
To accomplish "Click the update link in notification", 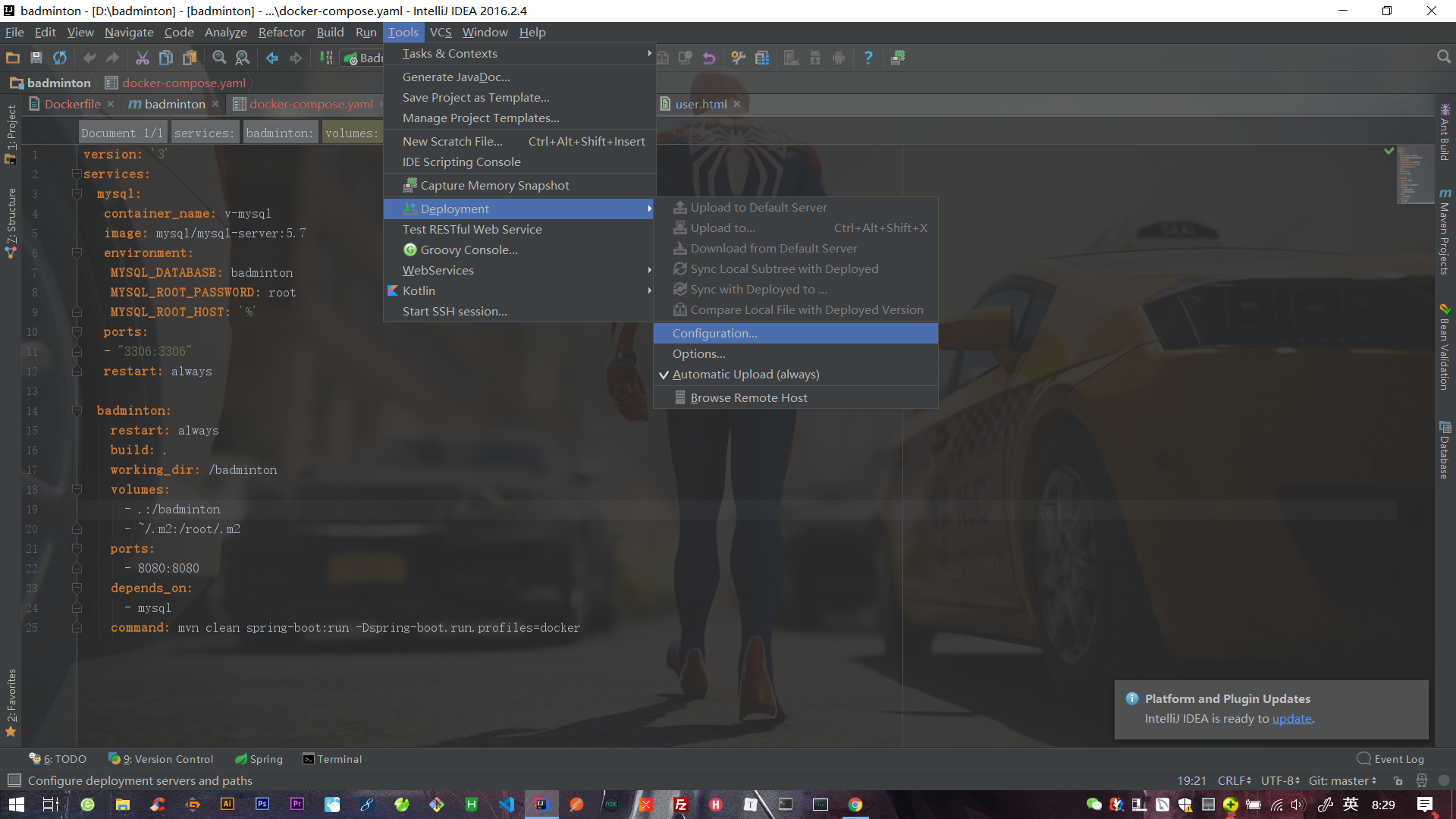I will click(1291, 719).
